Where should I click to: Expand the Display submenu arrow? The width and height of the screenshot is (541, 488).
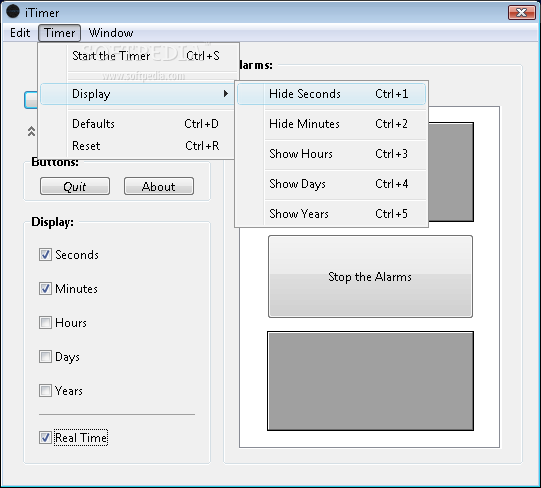(226, 94)
